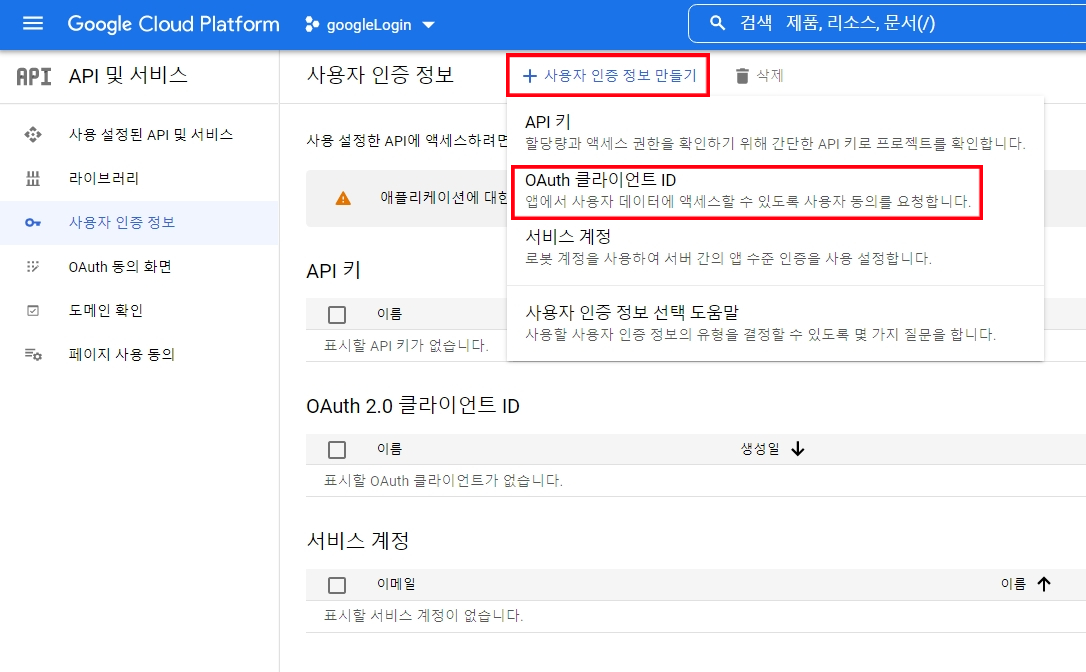1086x672 pixels.
Task: Focus the product and resource search field
Action: [x=887, y=24]
